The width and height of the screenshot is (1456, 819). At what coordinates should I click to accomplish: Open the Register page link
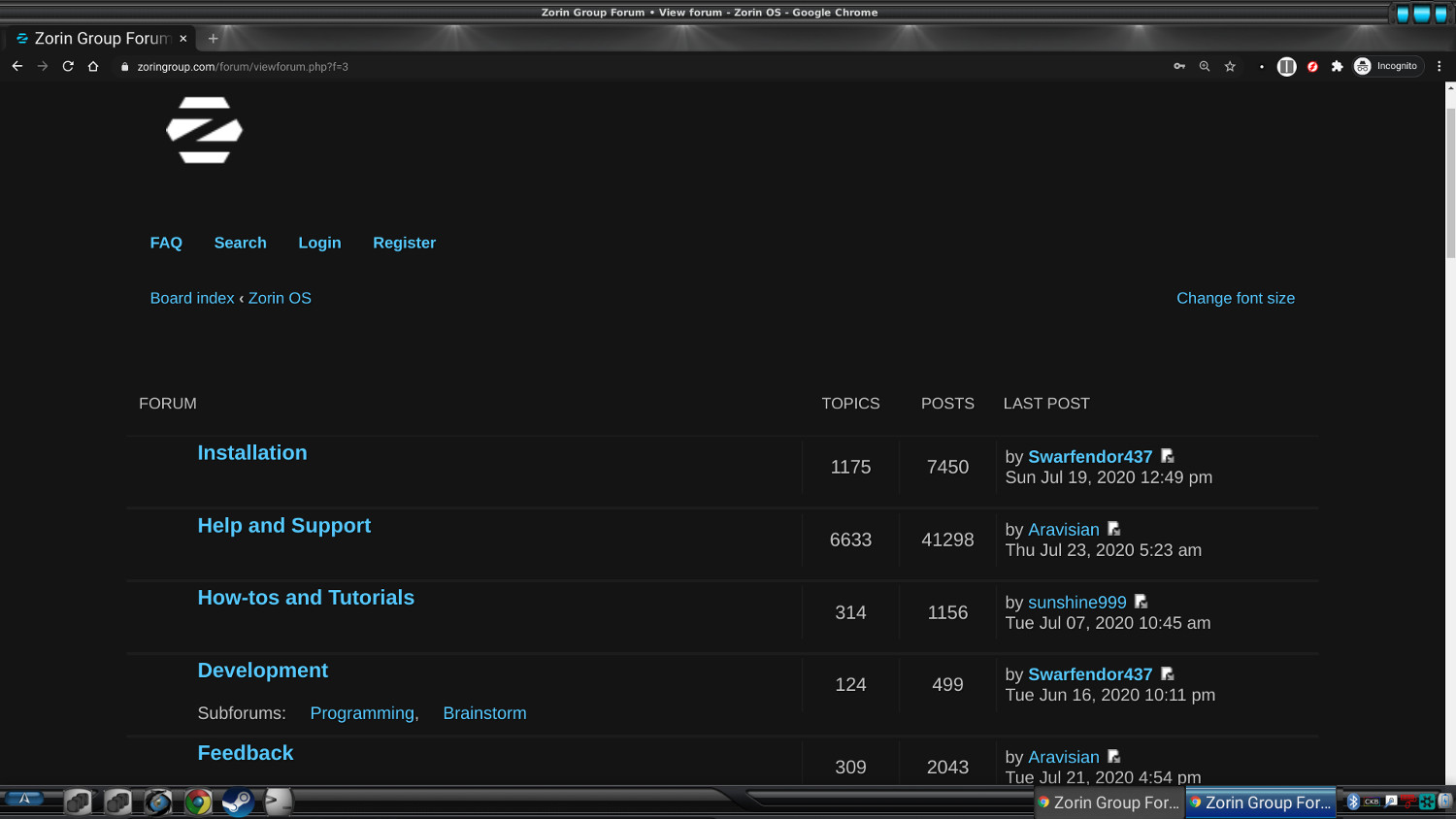click(x=404, y=243)
